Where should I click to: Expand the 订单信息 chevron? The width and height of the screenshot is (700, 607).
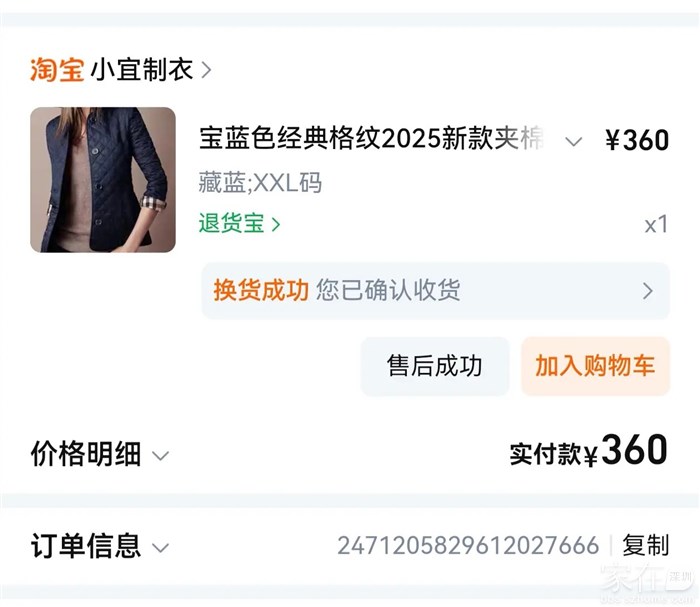[x=160, y=547]
